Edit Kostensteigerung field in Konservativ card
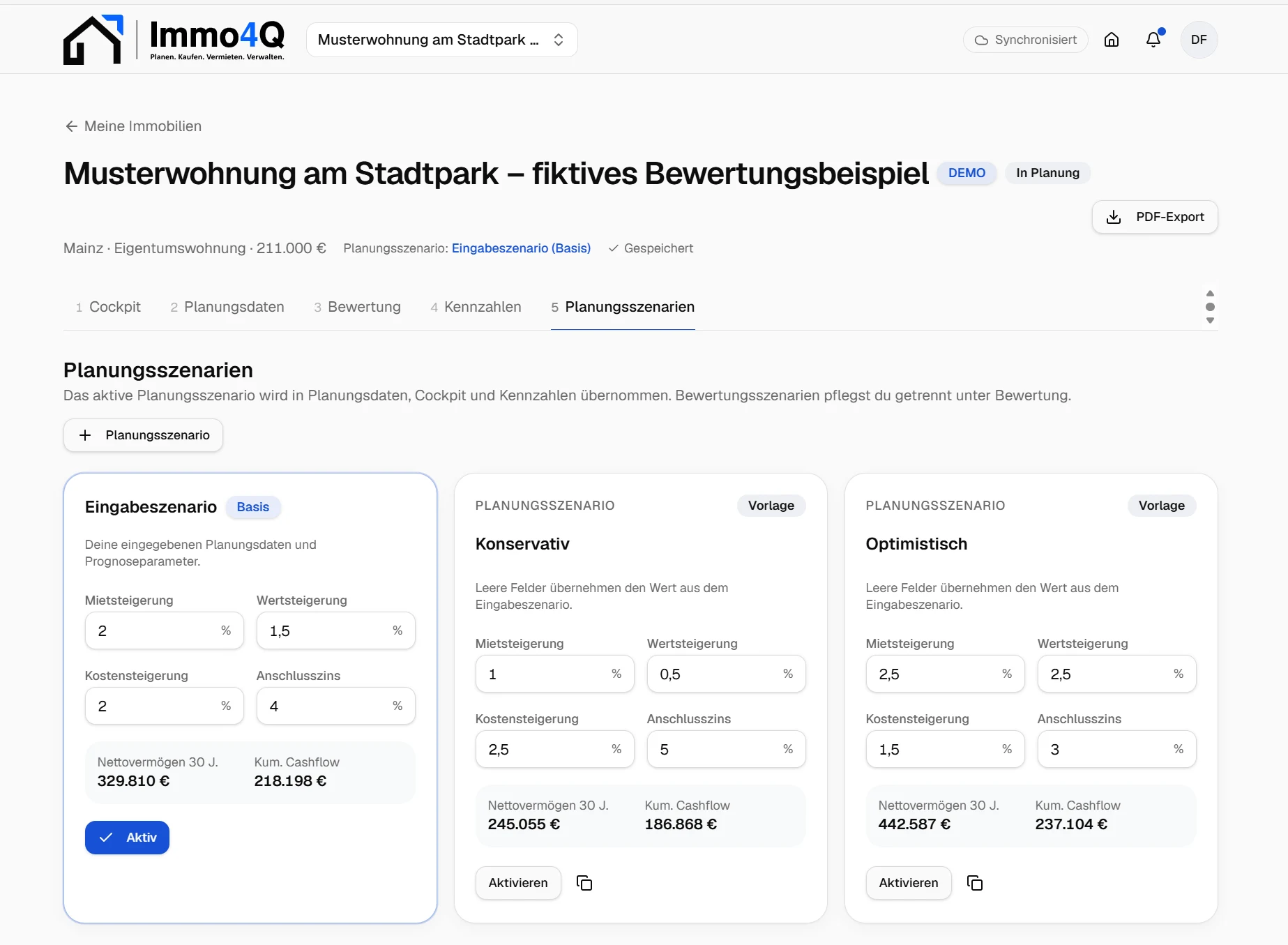The height and width of the screenshot is (945, 1288). 555,749
